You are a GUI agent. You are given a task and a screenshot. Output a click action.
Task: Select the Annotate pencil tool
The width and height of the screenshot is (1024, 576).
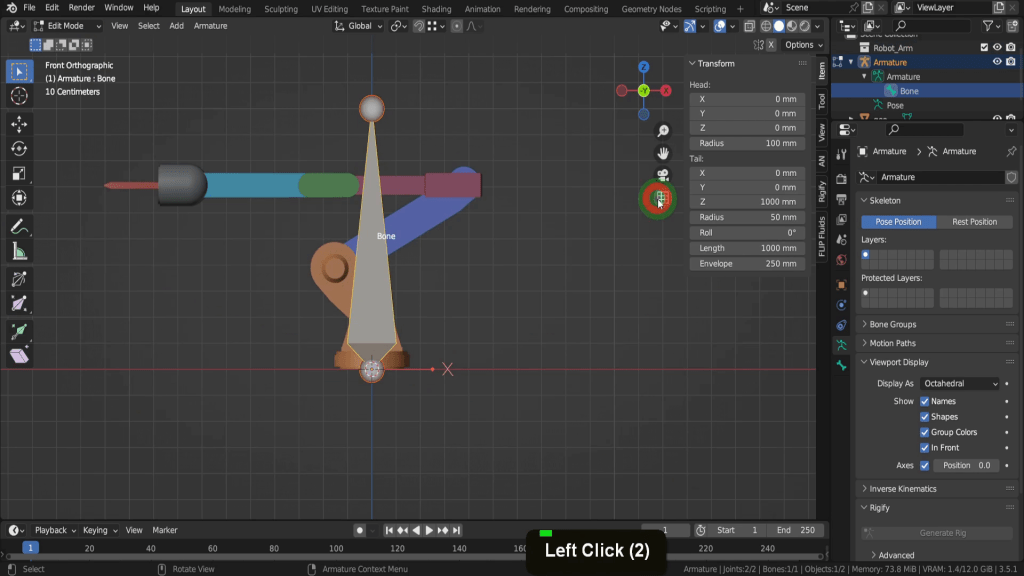click(x=18, y=226)
